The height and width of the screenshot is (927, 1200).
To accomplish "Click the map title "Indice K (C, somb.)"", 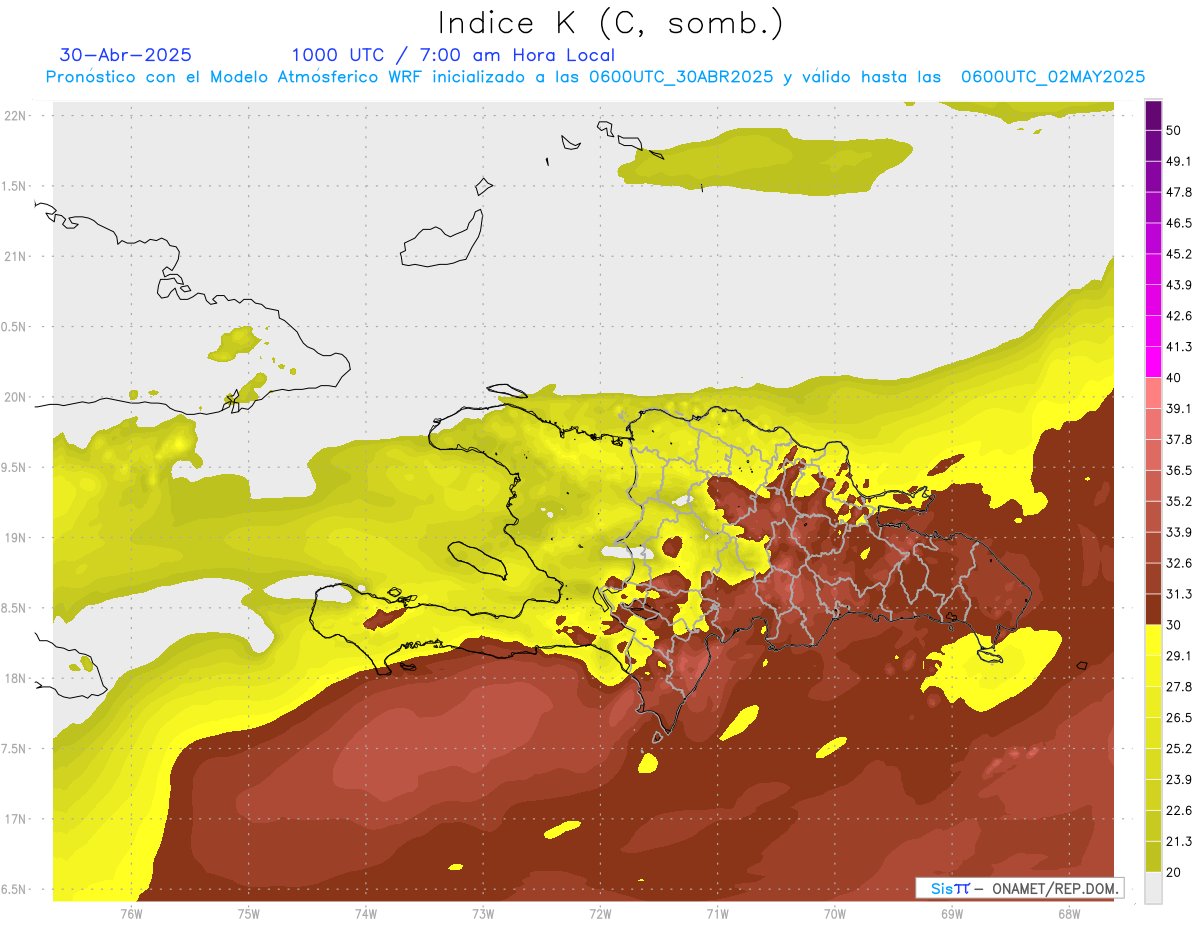I will click(610, 24).
